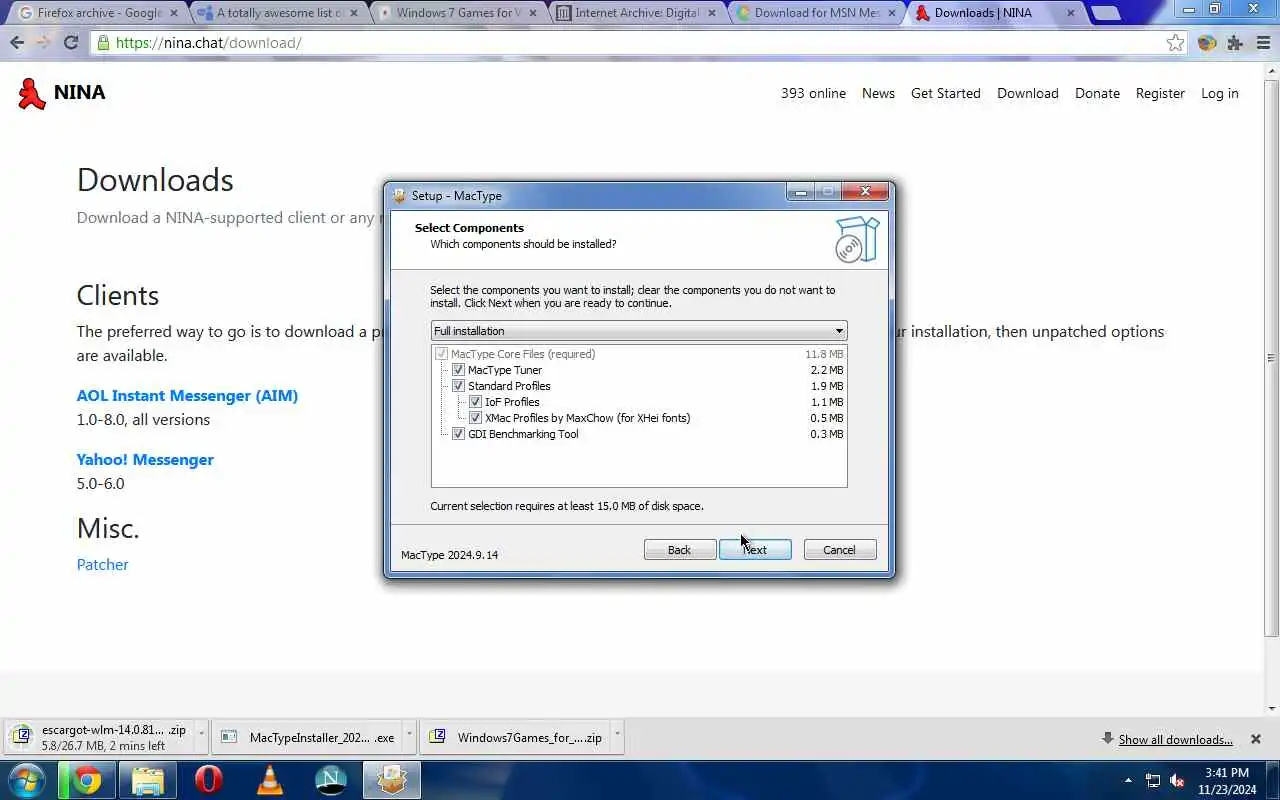Screen dimensions: 1280x800
Task: Click the taskbar clock and date
Action: pos(1226,781)
